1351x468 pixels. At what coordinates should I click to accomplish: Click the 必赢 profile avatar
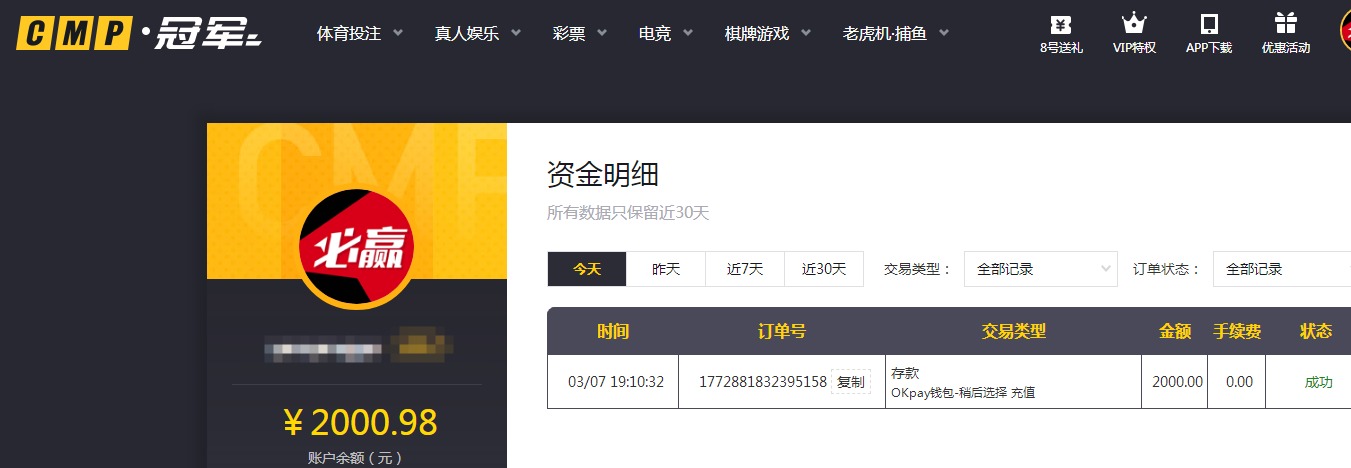pyautogui.click(x=357, y=247)
